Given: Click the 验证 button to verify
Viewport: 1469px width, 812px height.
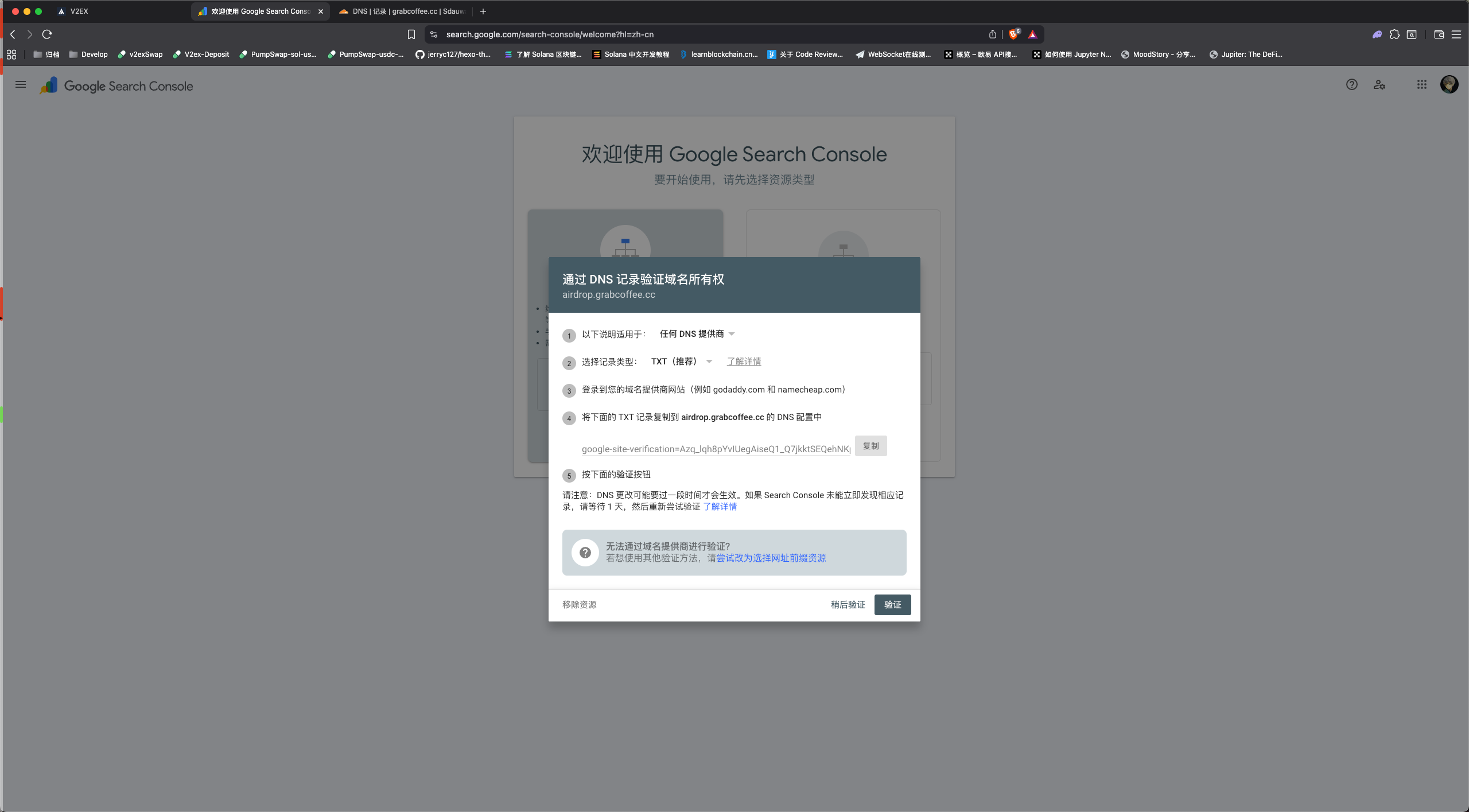Looking at the screenshot, I should [x=892, y=604].
